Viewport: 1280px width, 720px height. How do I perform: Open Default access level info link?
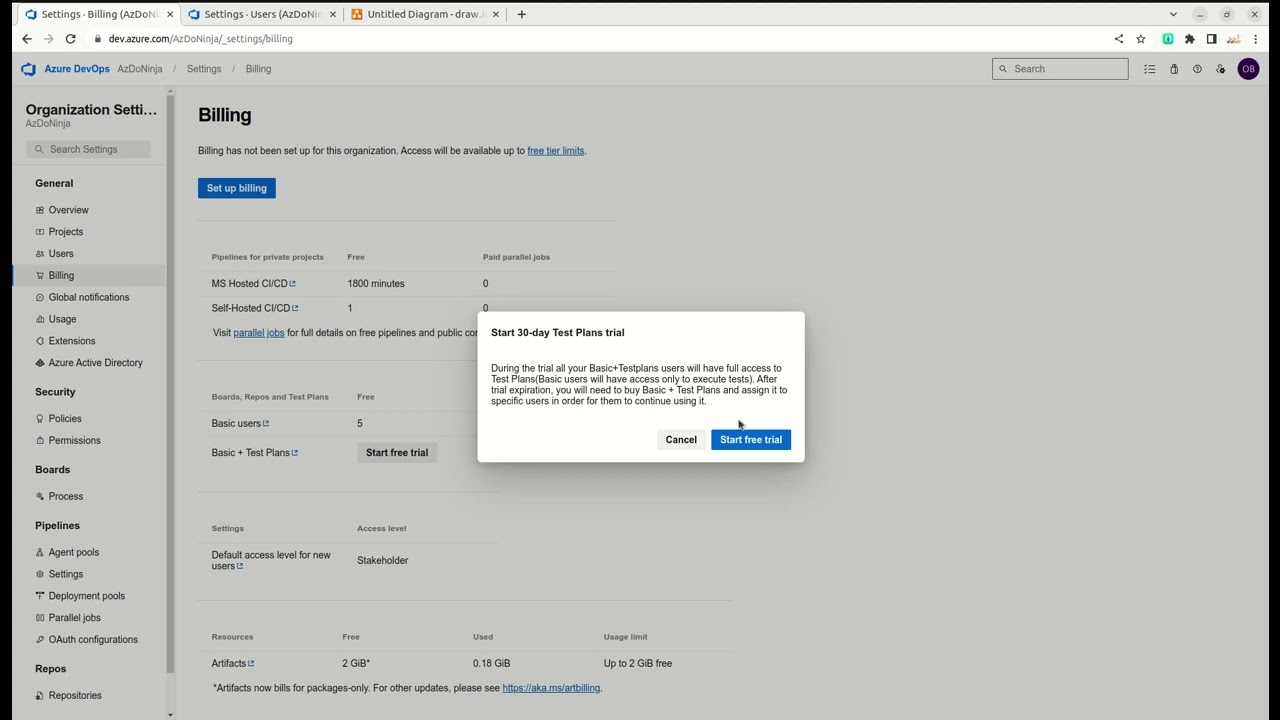(240, 567)
